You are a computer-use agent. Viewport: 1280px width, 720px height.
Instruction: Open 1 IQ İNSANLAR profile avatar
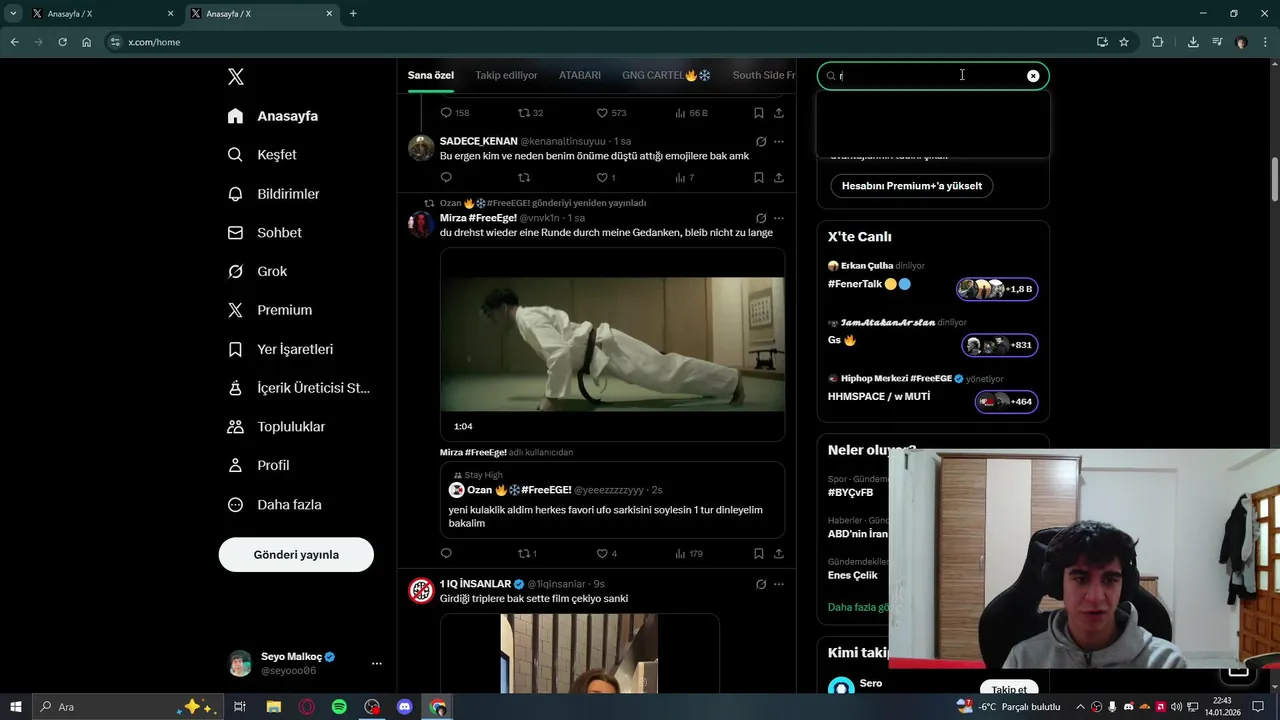tap(421, 590)
